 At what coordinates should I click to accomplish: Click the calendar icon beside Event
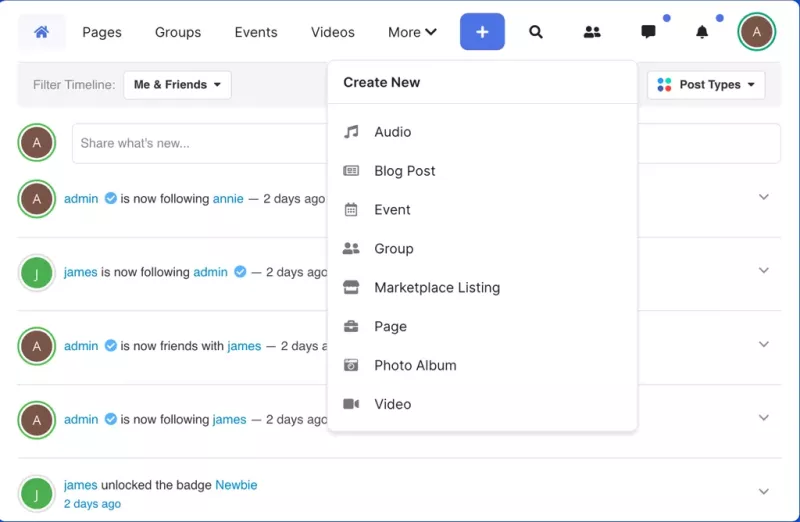351,209
